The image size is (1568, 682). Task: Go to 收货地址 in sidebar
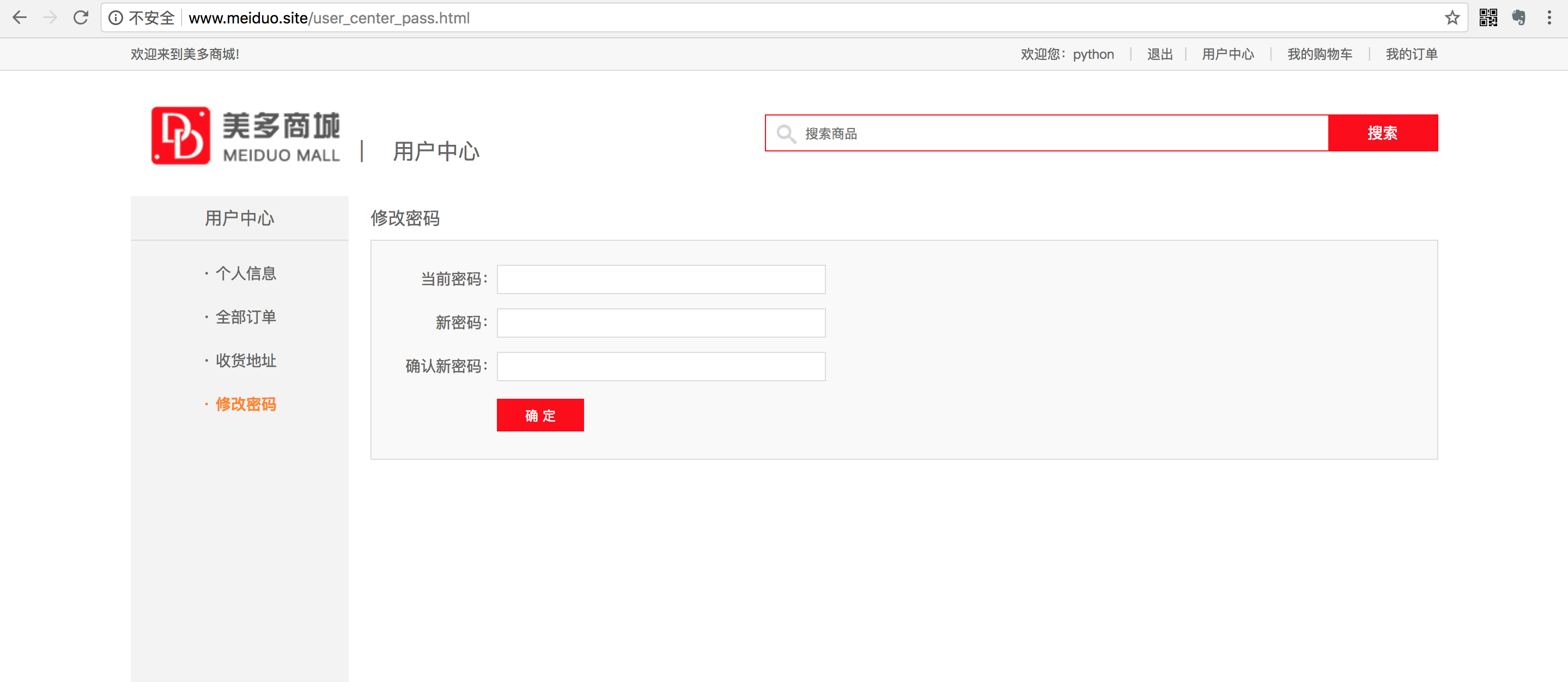click(x=245, y=361)
